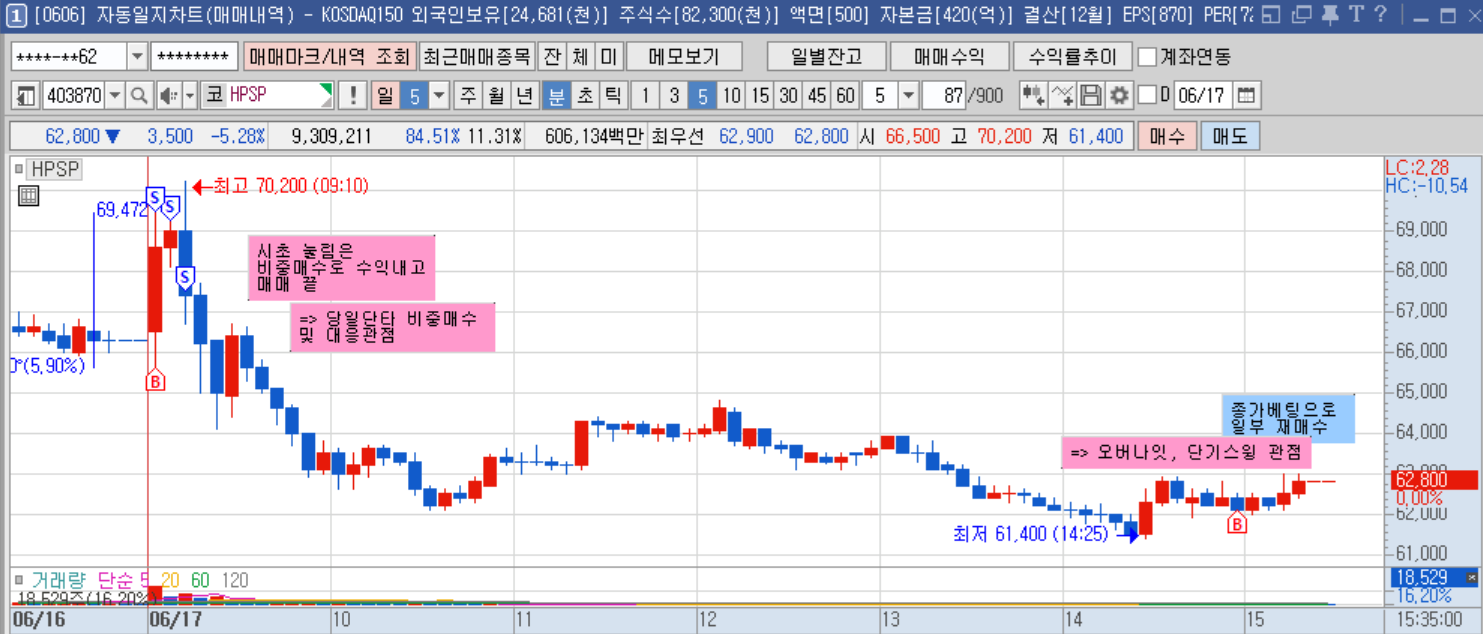Click 일별잔고 button

click(x=826, y=57)
